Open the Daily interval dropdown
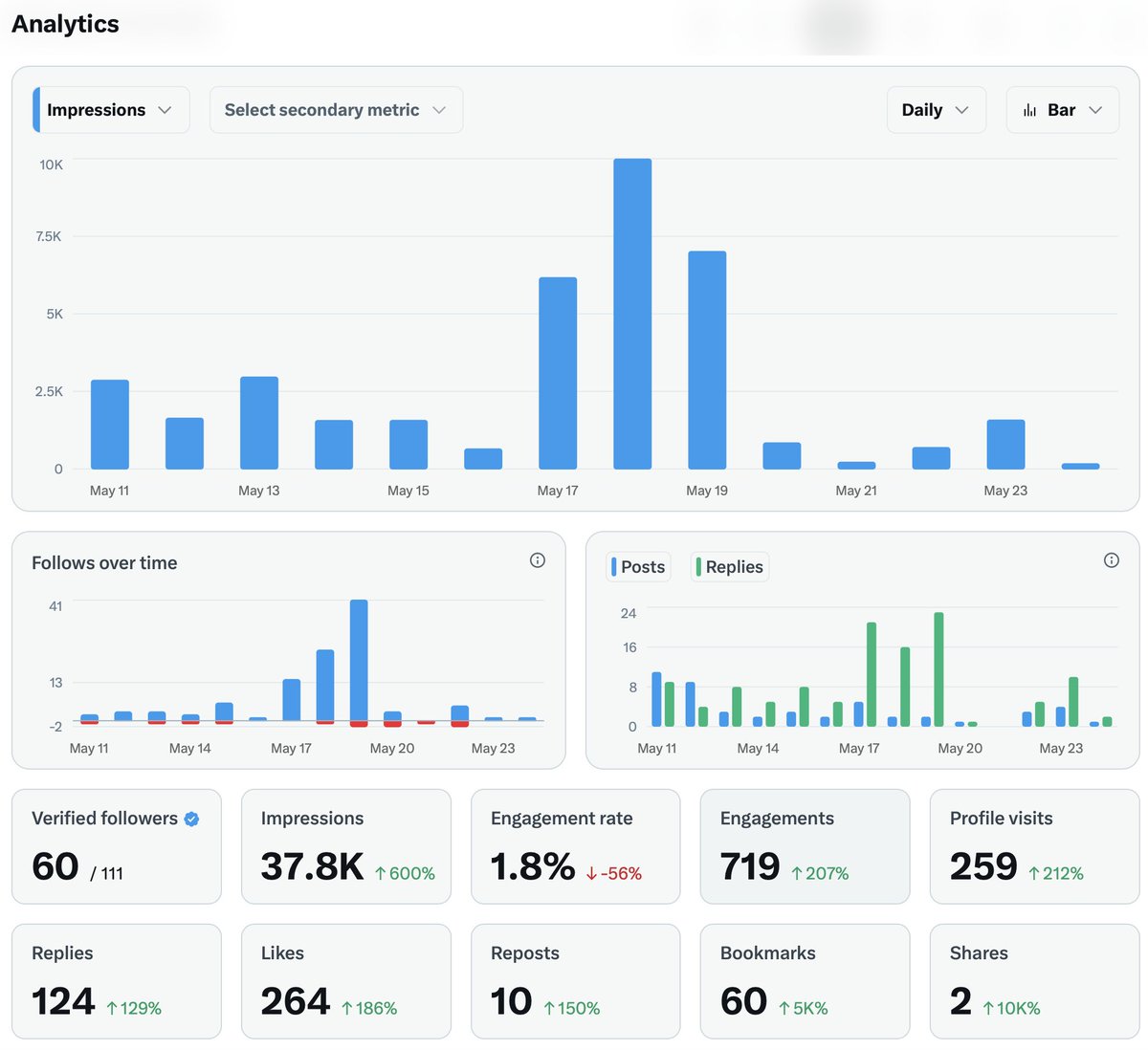Screen dimensions: 1148x1050 [x=936, y=110]
